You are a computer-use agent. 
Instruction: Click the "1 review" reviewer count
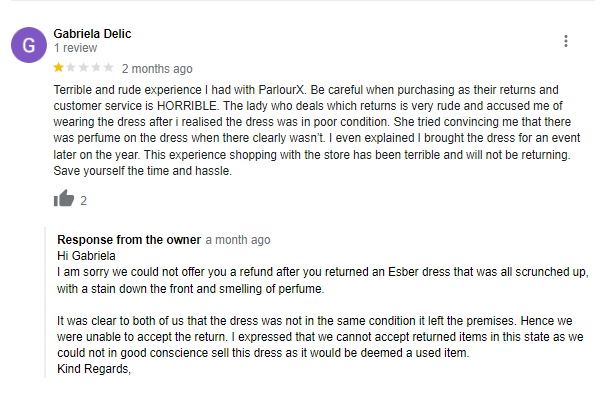pyautogui.click(x=75, y=48)
